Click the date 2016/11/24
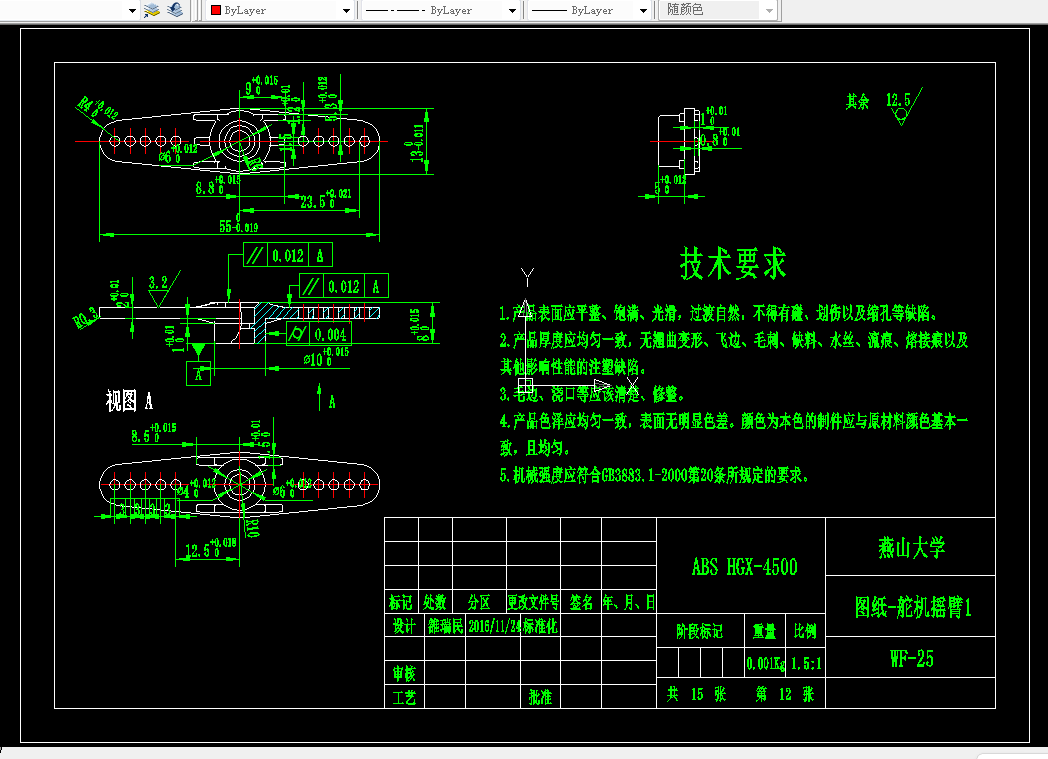 coord(495,626)
